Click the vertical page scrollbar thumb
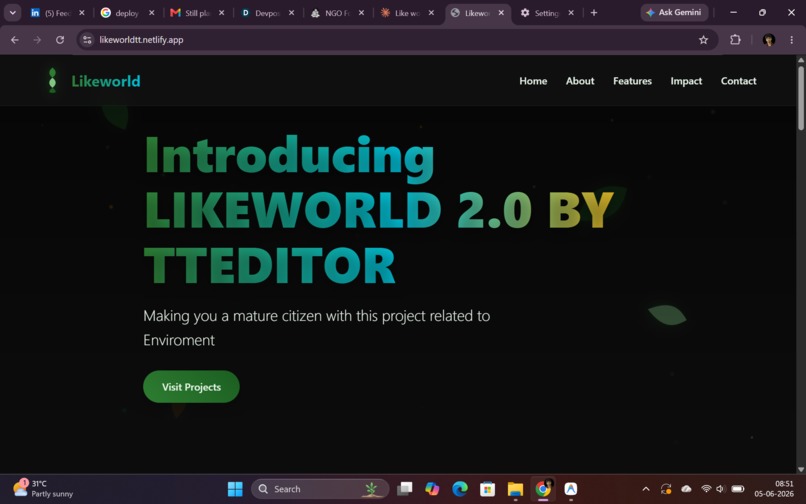Viewport: 806px width, 504px height. tap(800, 98)
